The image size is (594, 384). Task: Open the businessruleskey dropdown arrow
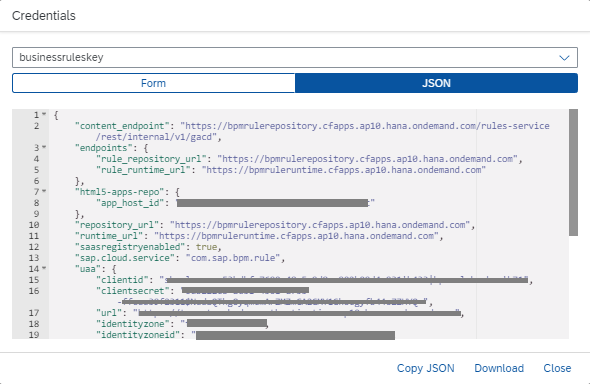(x=564, y=58)
